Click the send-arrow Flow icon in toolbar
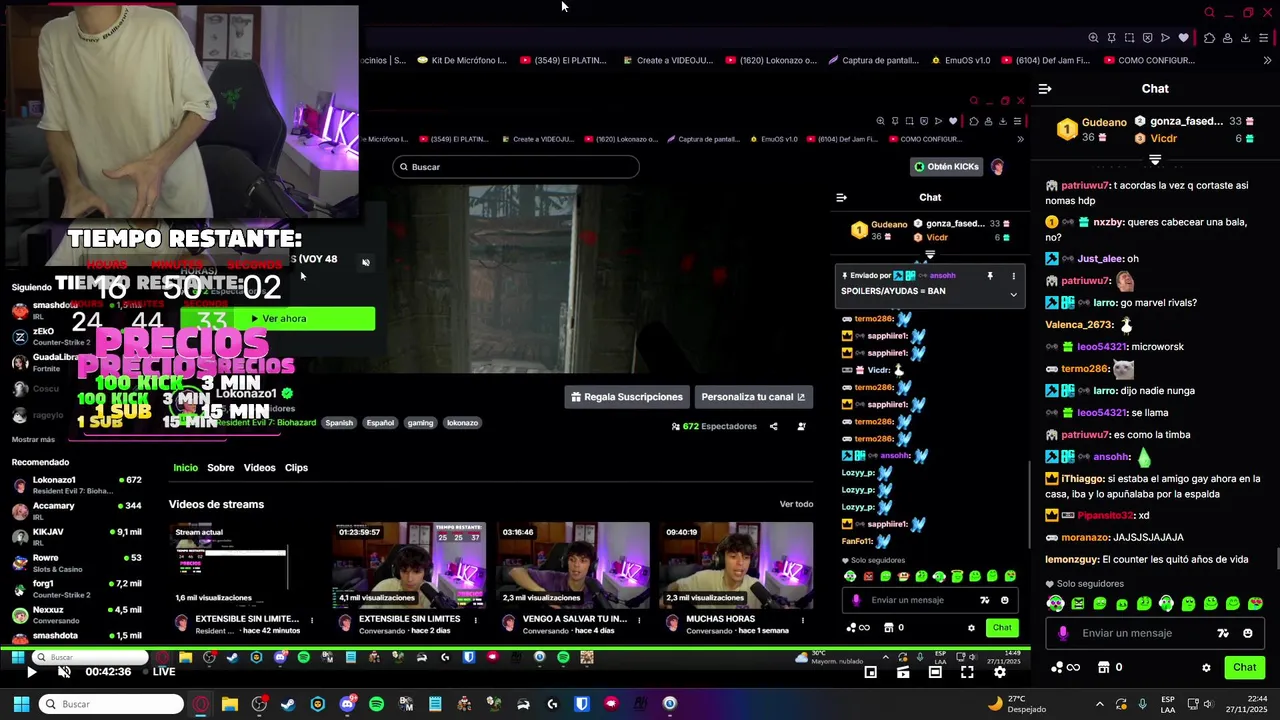This screenshot has width=1280, height=720. pos(1165,38)
